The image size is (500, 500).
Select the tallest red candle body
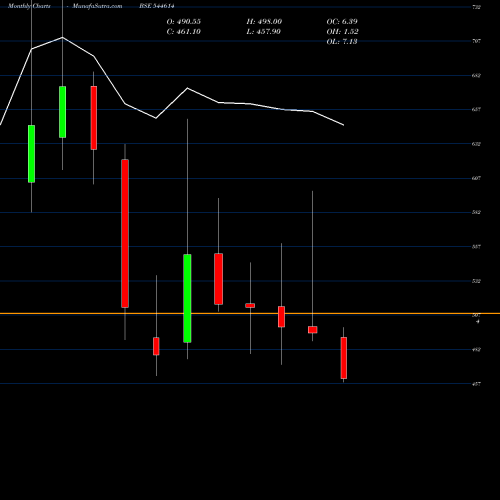coord(125,233)
